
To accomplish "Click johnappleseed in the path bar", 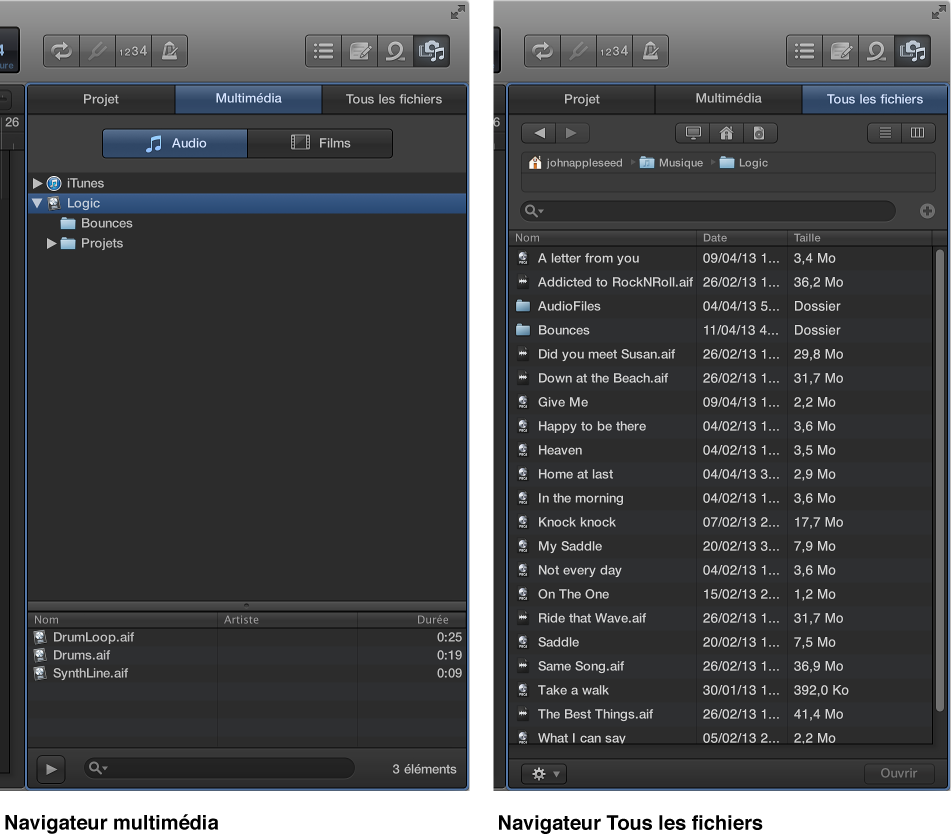I will [x=576, y=163].
